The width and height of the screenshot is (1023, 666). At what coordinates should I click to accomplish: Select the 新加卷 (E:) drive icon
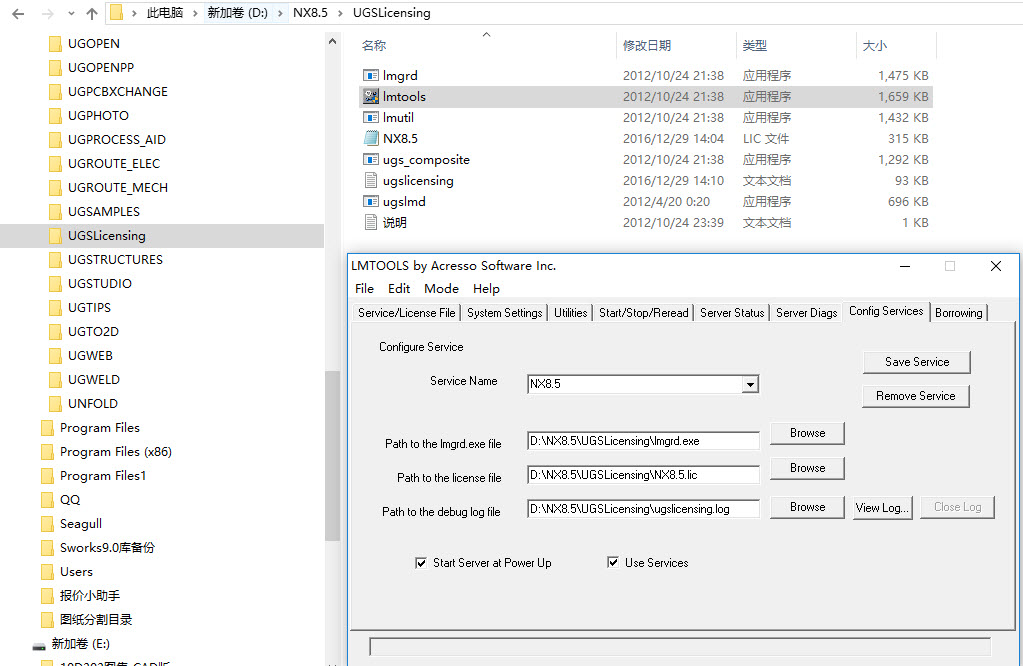click(39, 645)
